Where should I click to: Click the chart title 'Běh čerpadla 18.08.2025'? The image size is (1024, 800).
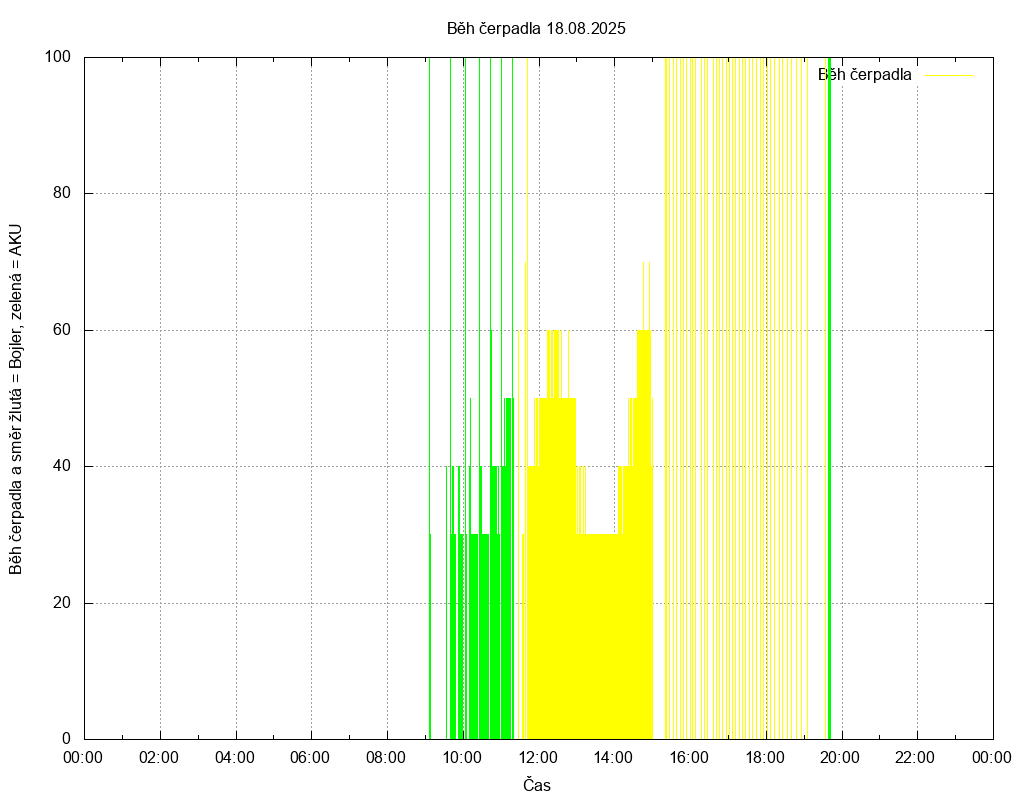(536, 29)
